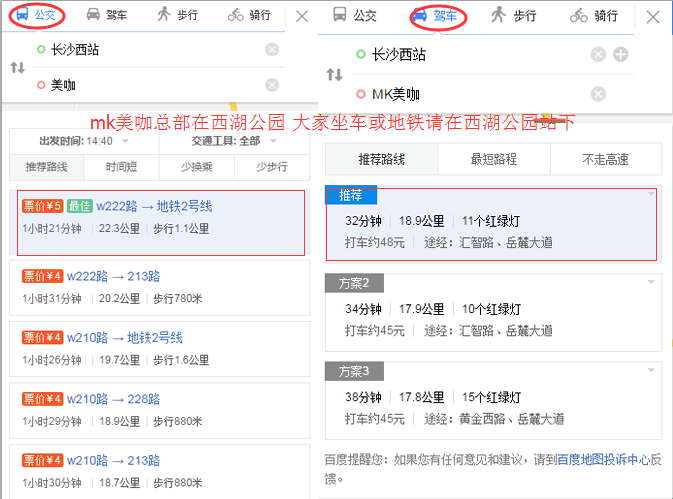
Task: Click 18.7公里 distance text
Action: pos(119,483)
